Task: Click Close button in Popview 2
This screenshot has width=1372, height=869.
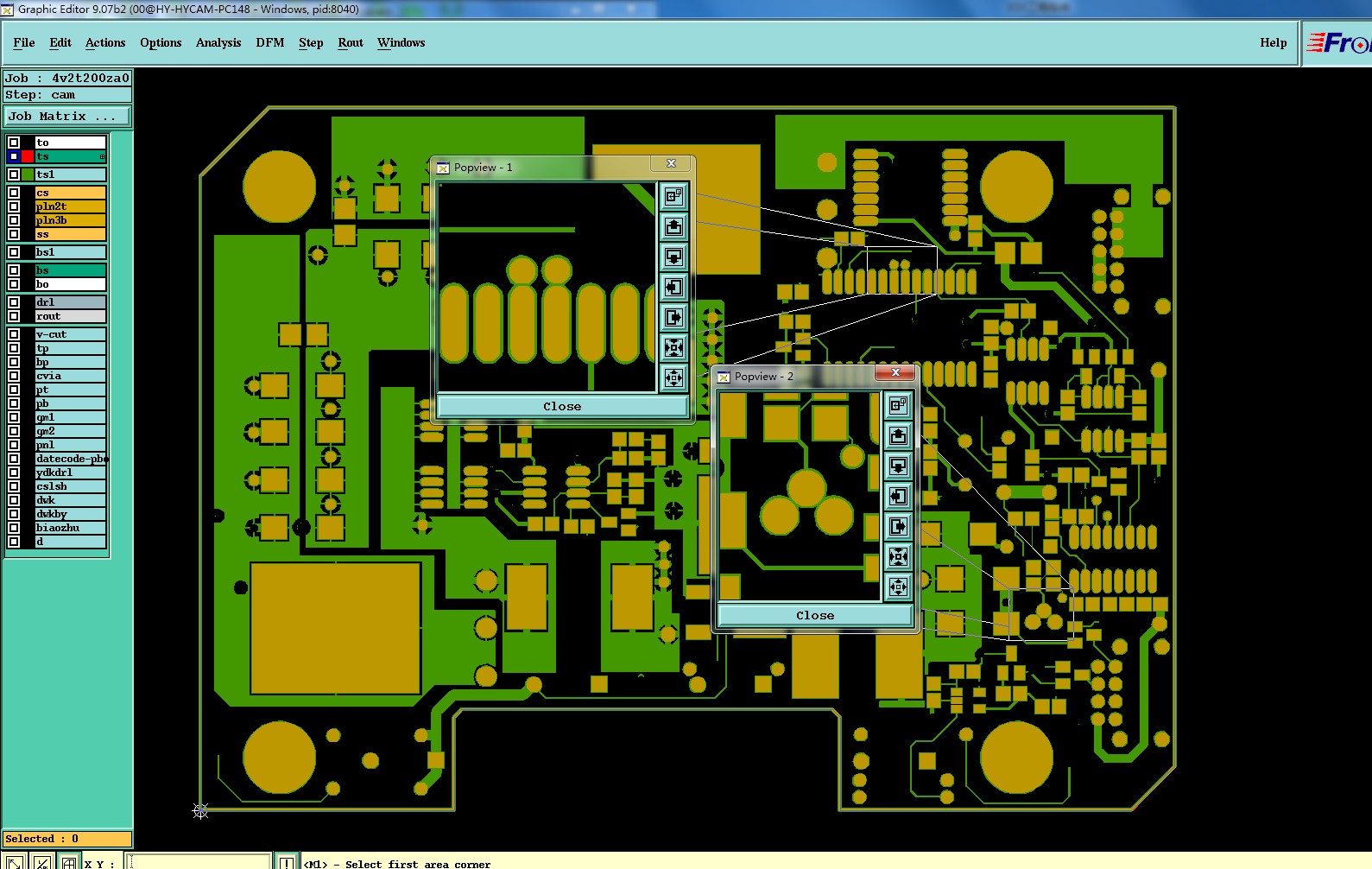Action: (x=815, y=615)
